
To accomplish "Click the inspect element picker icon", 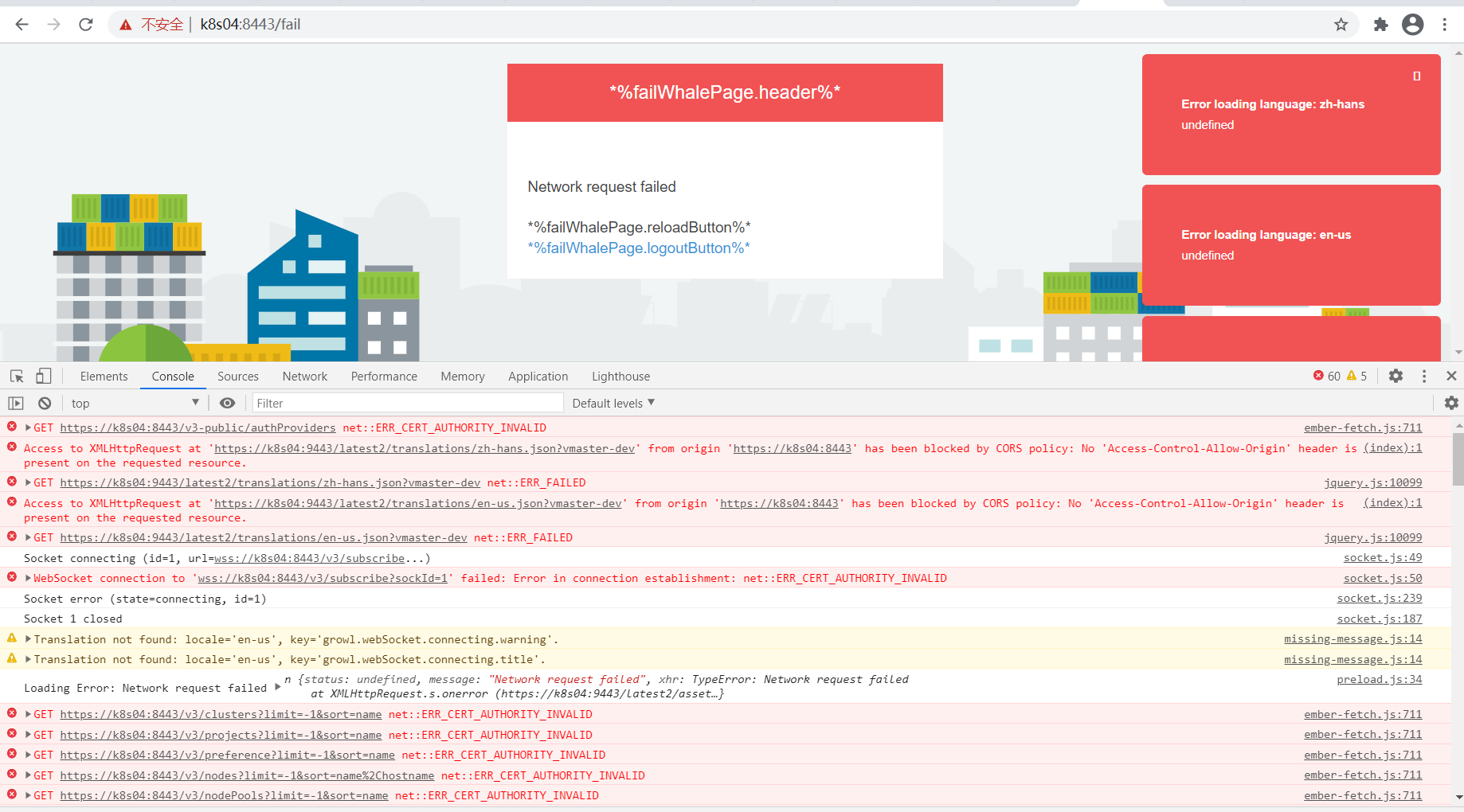I will tap(17, 376).
